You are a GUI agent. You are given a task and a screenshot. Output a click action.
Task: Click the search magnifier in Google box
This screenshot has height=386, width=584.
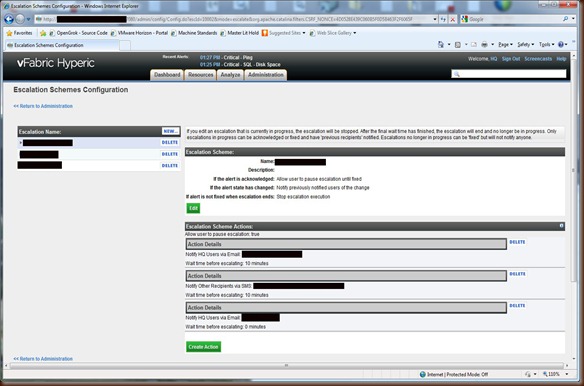click(566, 19)
